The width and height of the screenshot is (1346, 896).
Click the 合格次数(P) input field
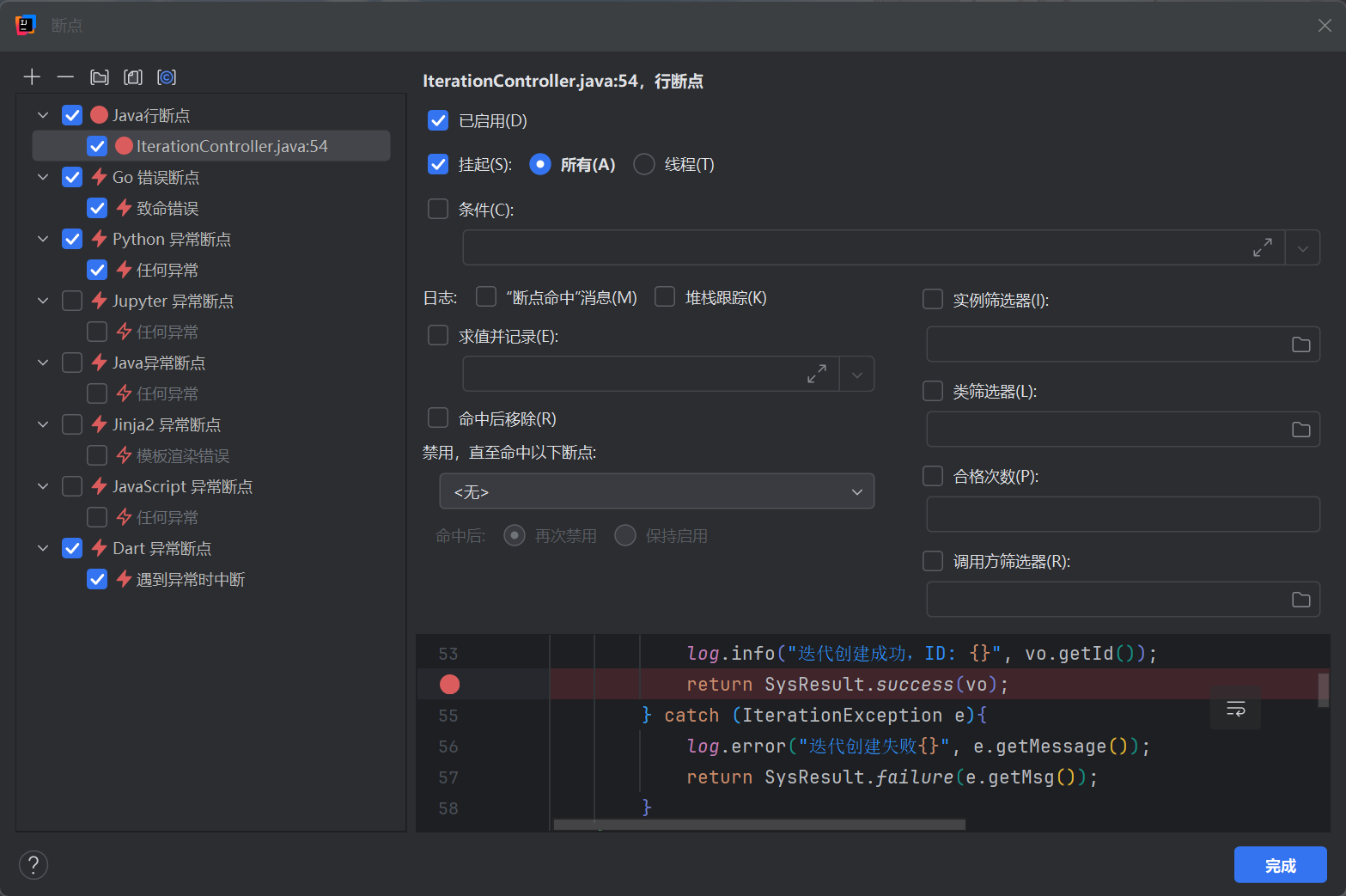pyautogui.click(x=1122, y=515)
